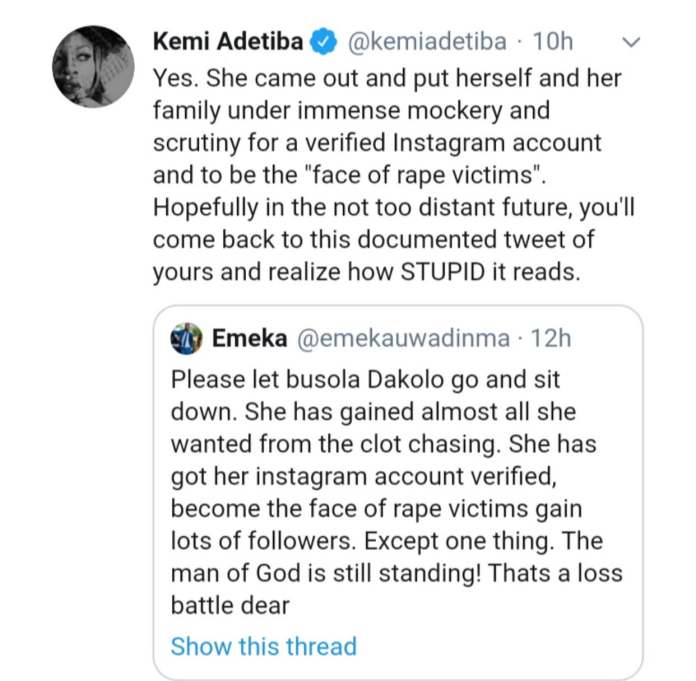This screenshot has width=696, height=681.
Task: Open the Kemi Adetiba display name
Action: [229, 43]
